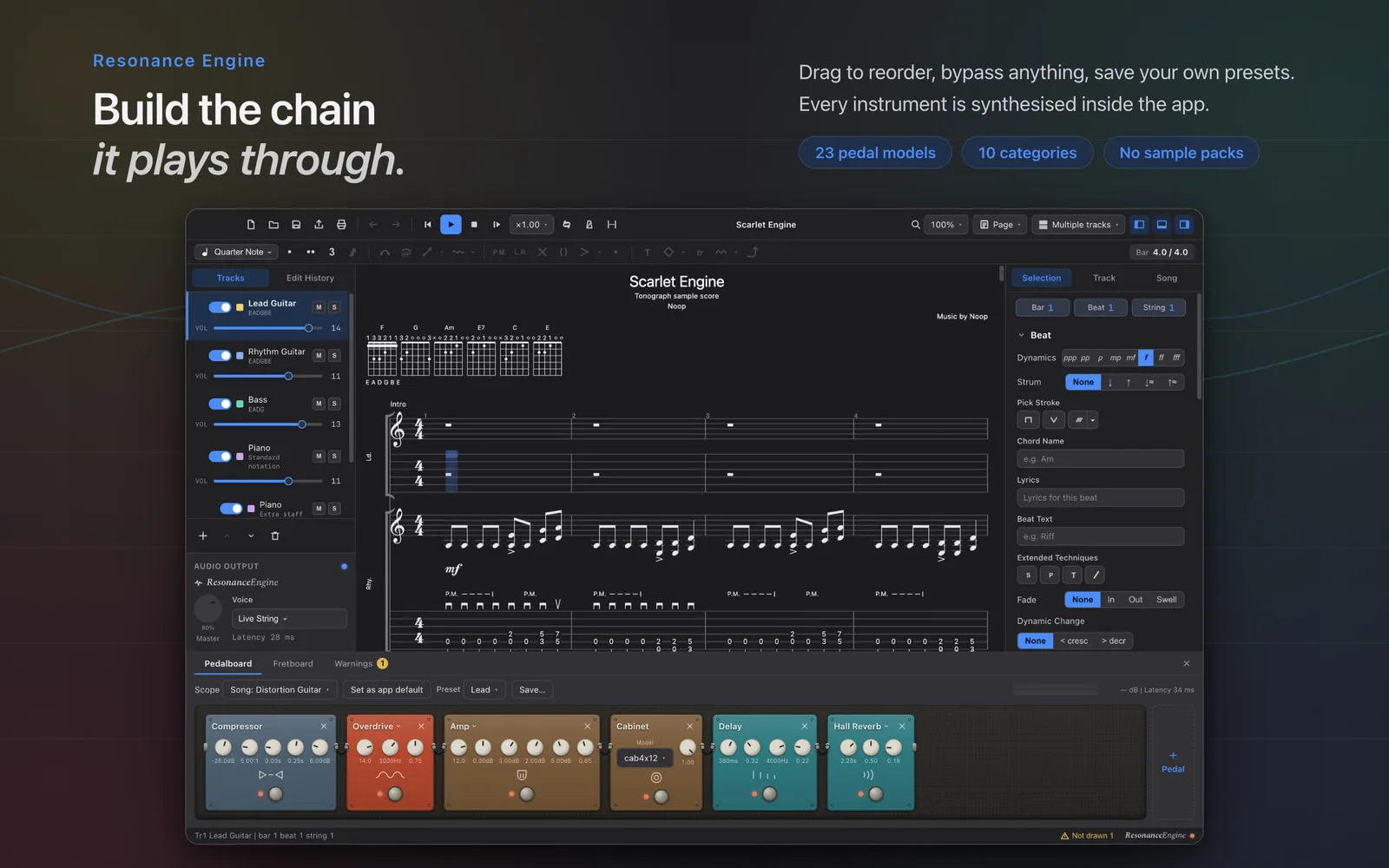This screenshot has height=868, width=1389.
Task: Click the export share icon
Action: [x=319, y=225]
